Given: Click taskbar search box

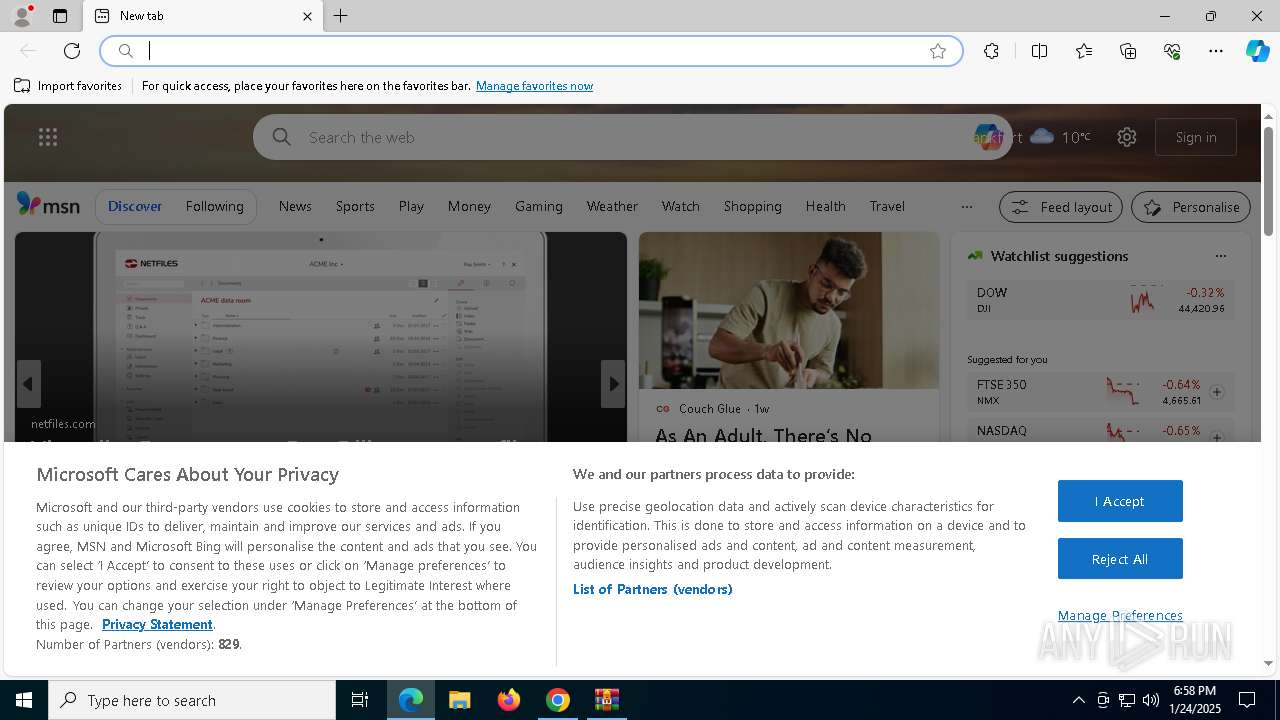Looking at the screenshot, I should click(192, 700).
